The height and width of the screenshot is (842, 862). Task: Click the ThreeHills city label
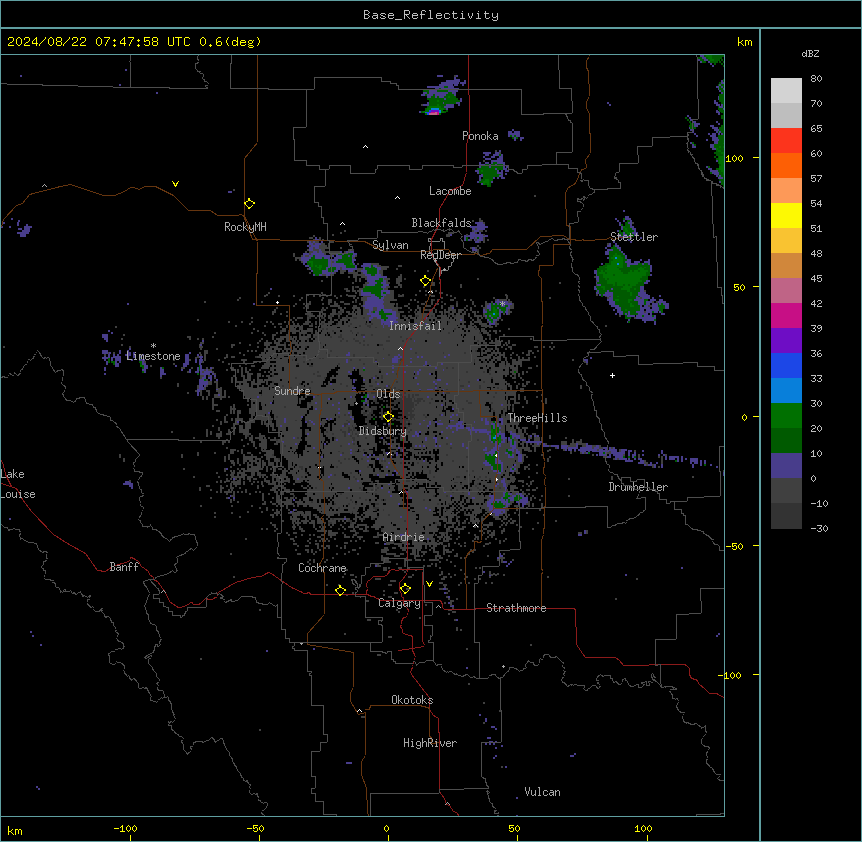[537, 418]
